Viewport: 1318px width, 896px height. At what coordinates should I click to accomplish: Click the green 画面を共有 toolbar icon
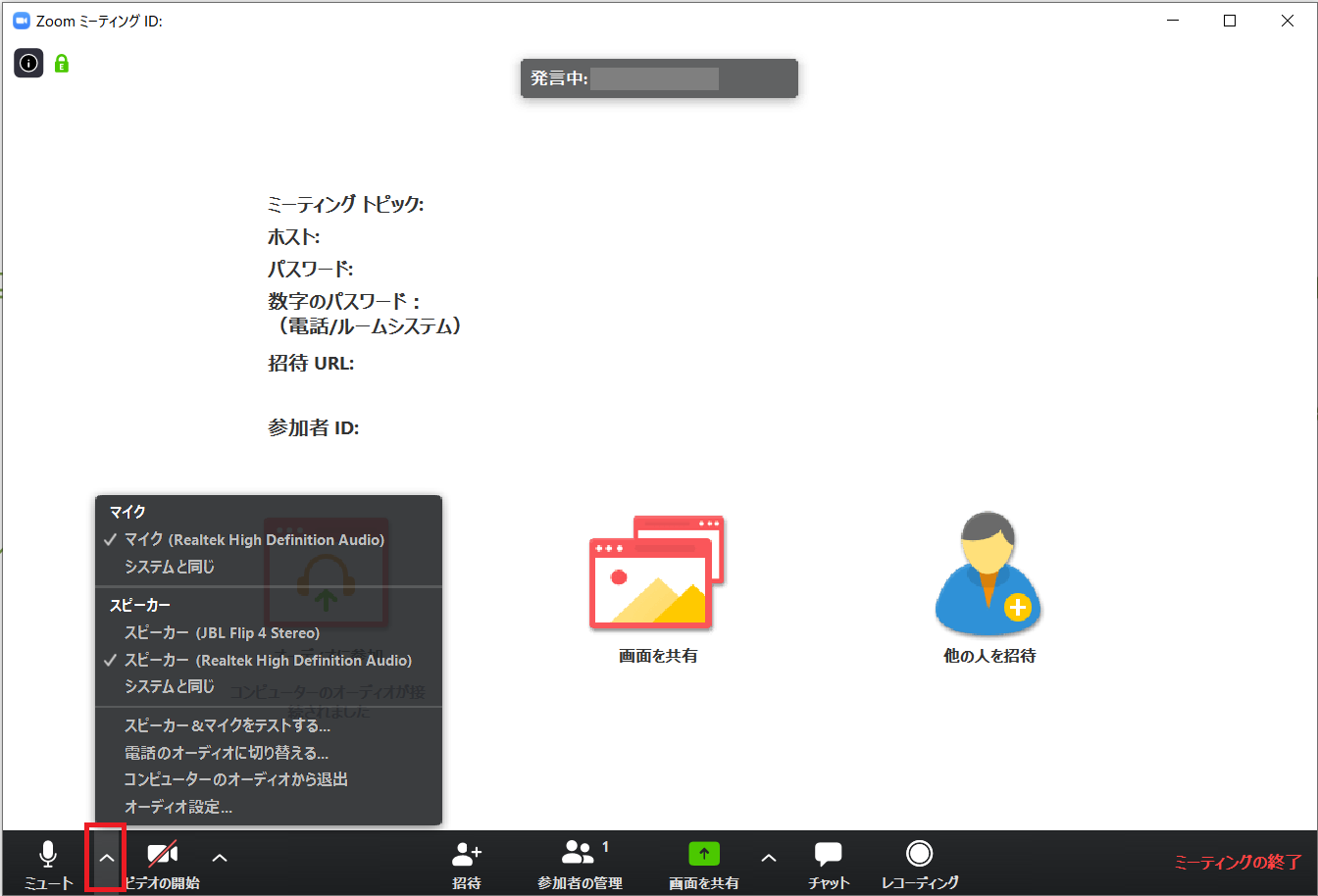703,855
